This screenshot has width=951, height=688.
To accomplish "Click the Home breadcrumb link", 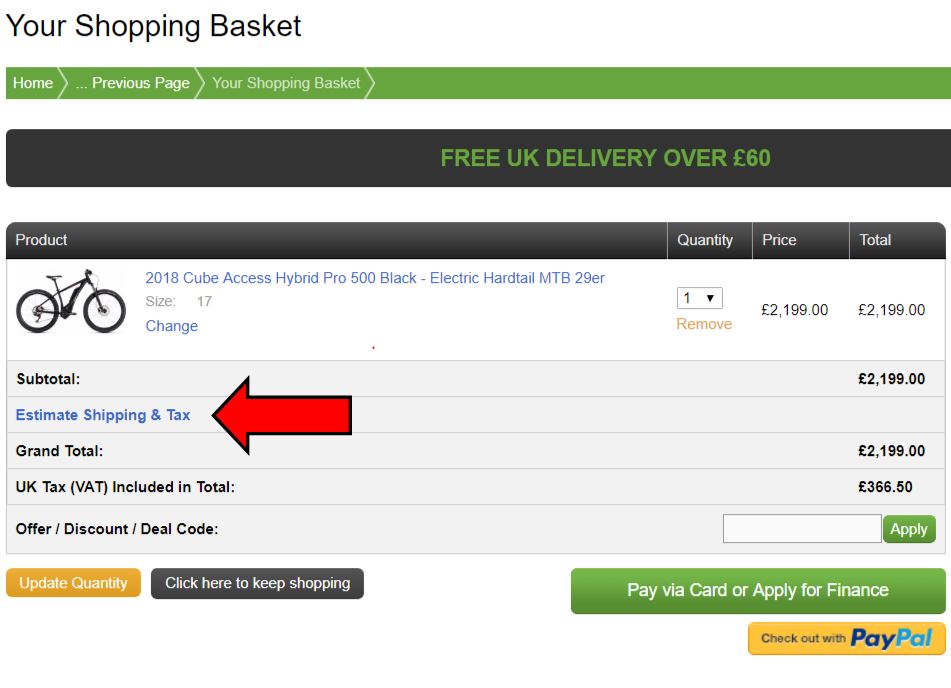I will 33,83.
